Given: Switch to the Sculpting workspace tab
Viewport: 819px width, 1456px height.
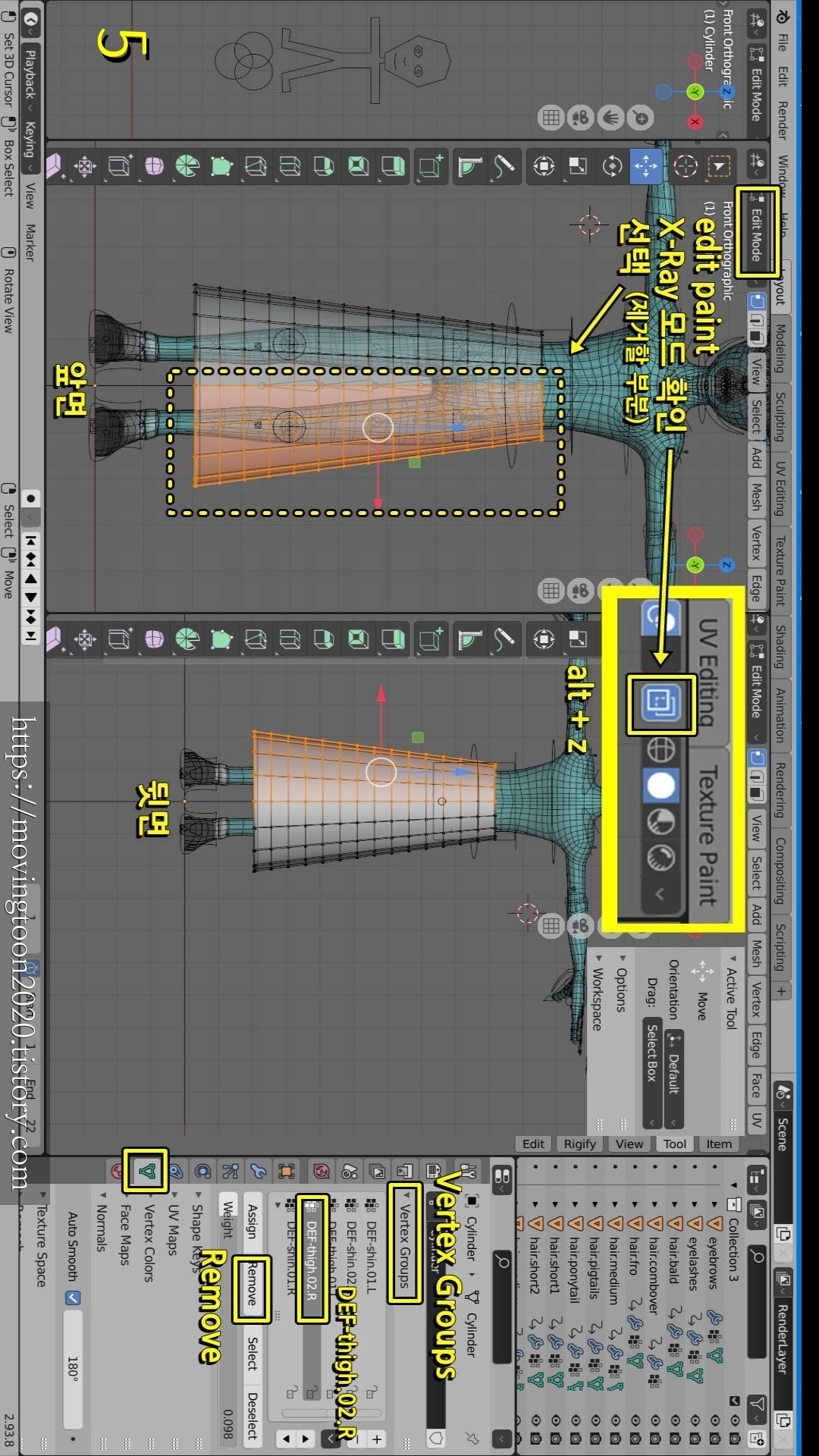Looking at the screenshot, I should point(780,416).
